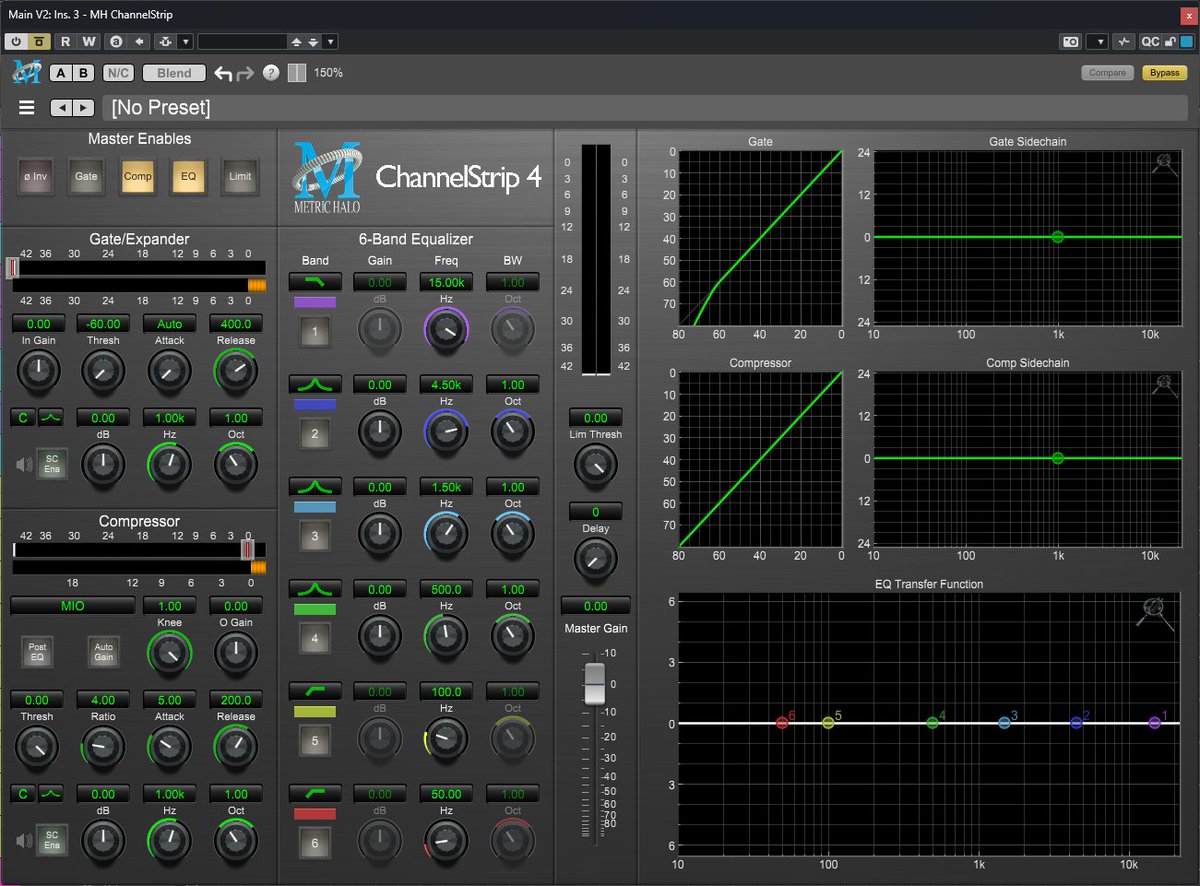Go to the next preset arrow
The image size is (1200, 886).
coord(84,108)
